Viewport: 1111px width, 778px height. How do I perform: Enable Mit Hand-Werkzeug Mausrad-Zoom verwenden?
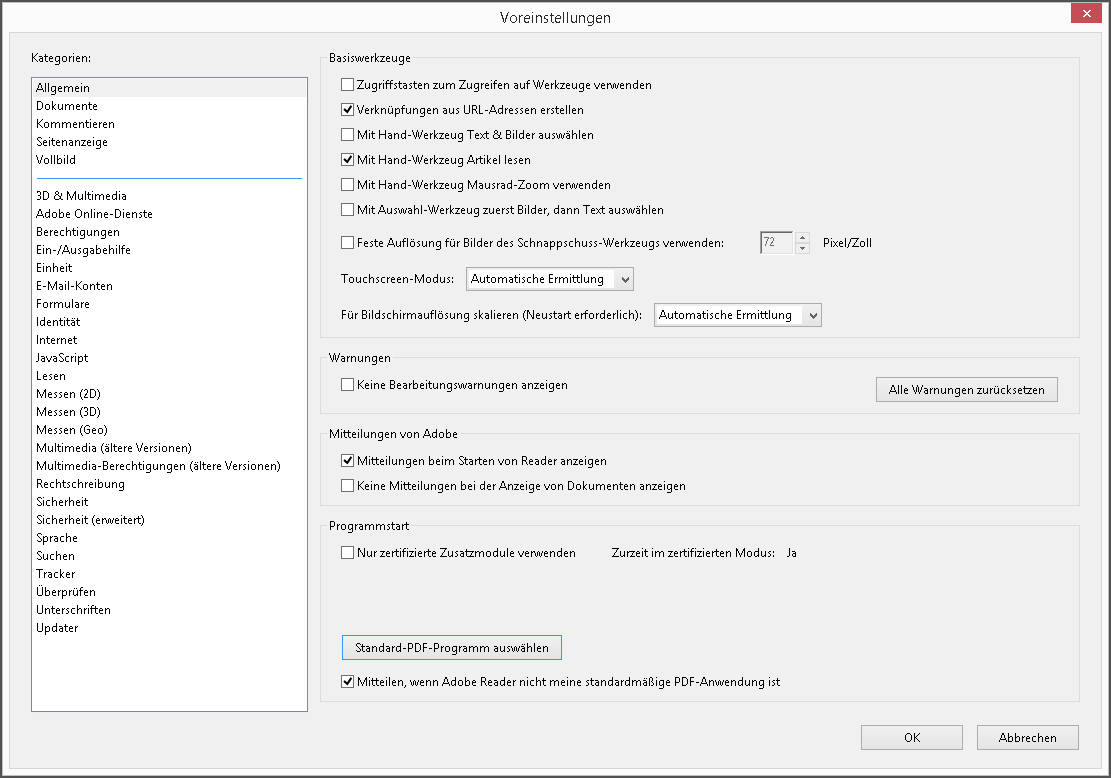point(348,185)
